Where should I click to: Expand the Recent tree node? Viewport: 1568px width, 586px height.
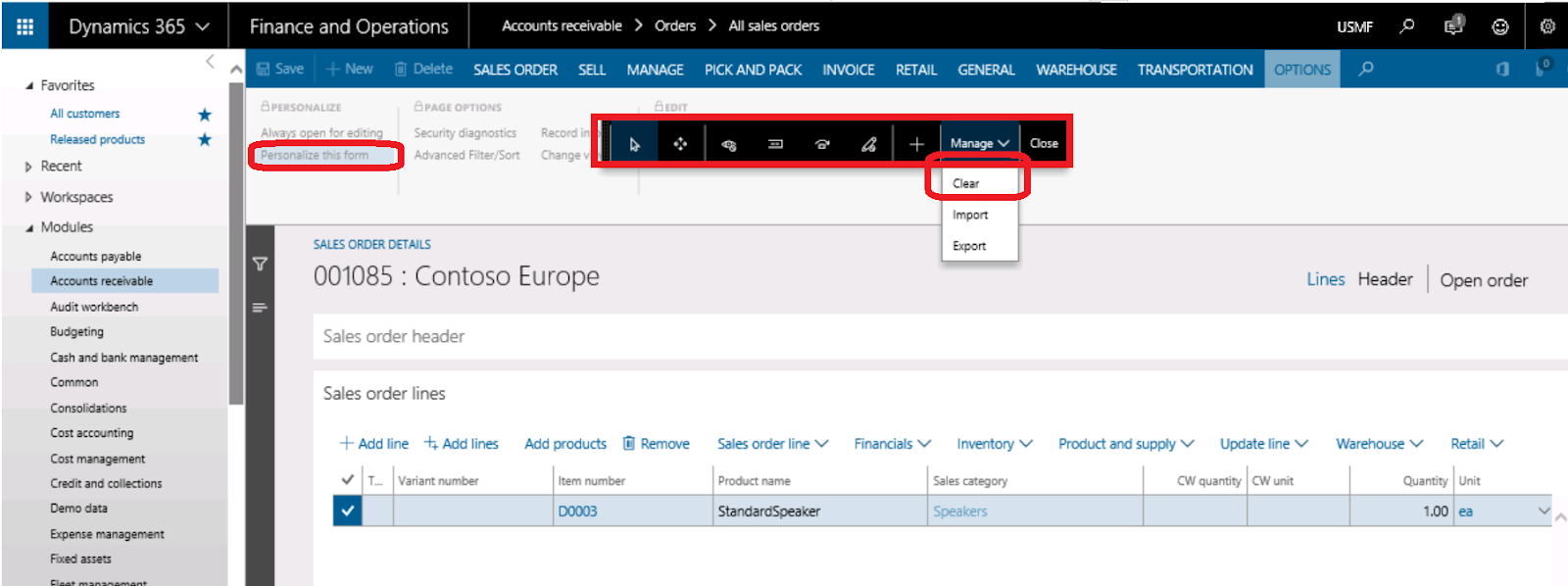28,167
